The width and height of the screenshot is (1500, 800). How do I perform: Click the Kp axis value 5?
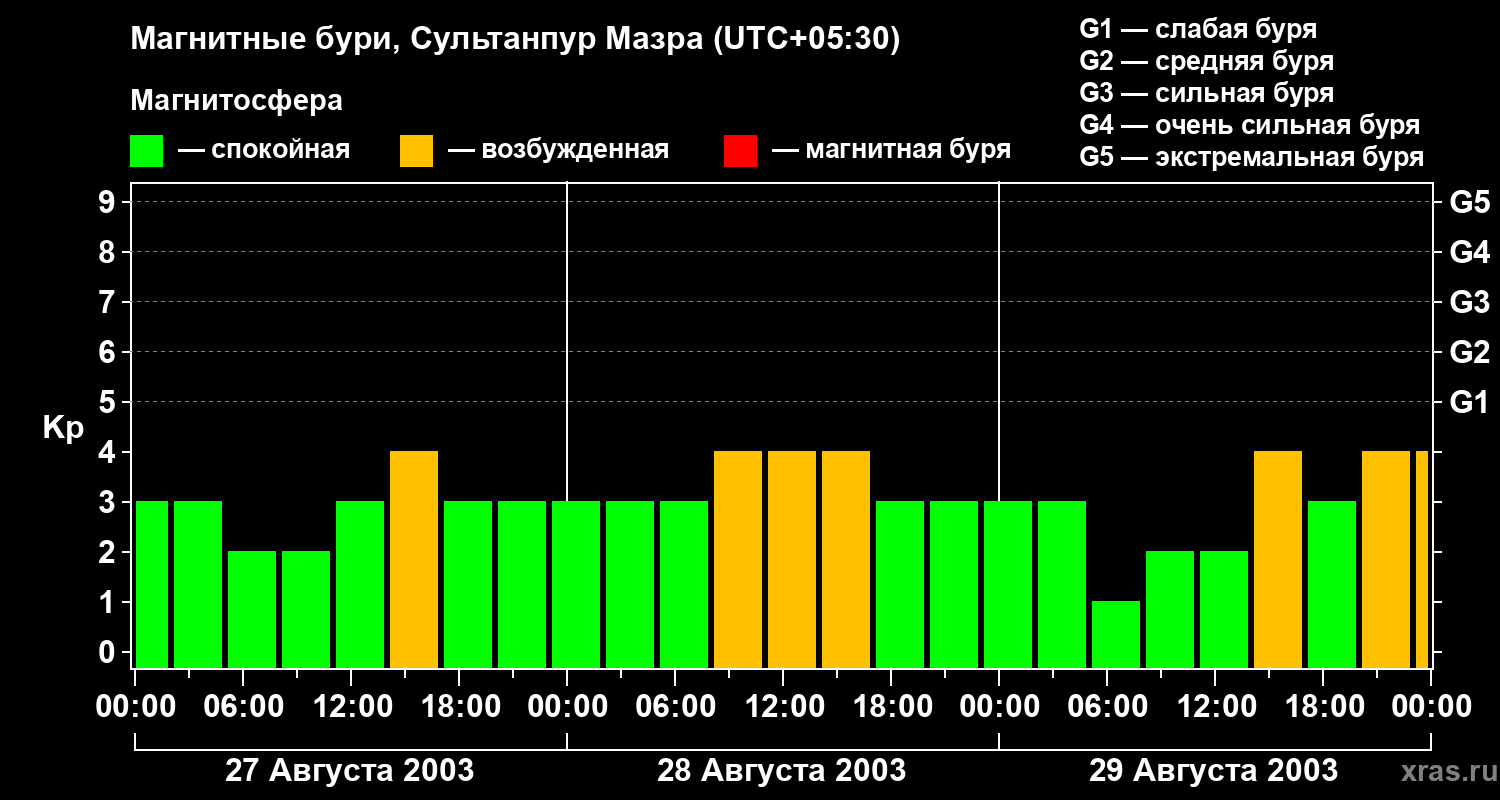109,402
